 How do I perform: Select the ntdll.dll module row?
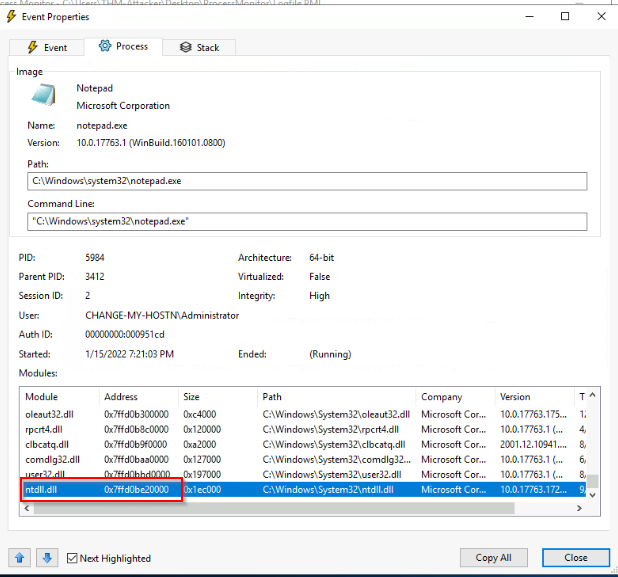[303, 490]
